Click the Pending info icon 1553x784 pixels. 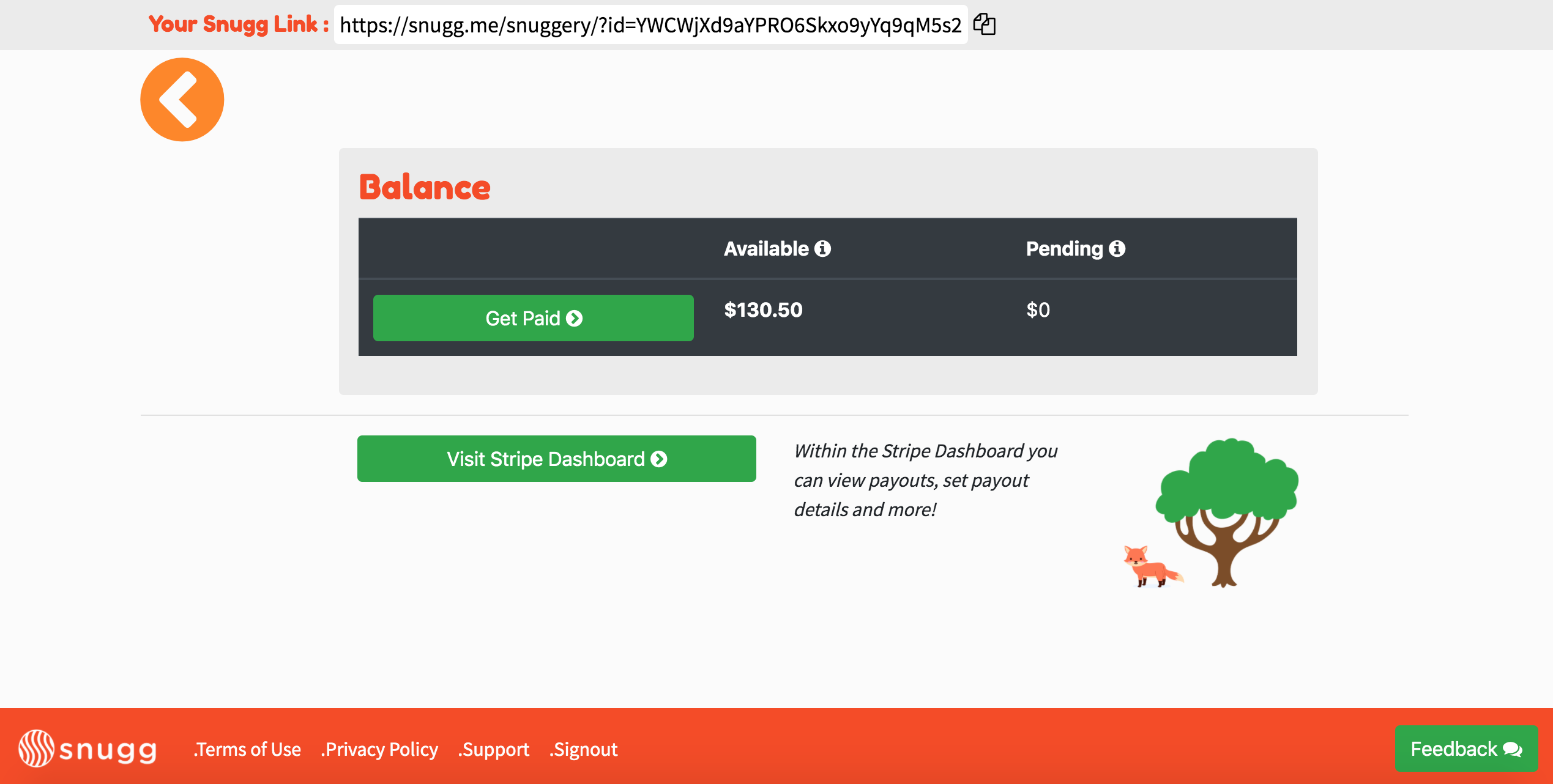point(1117,248)
